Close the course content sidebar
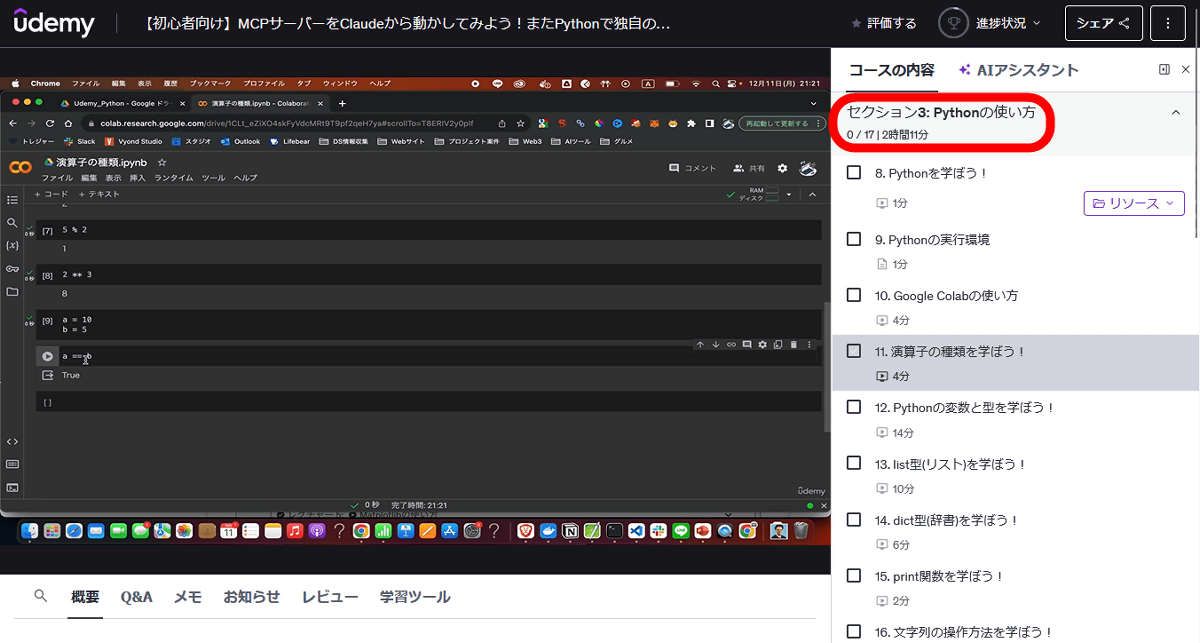The width and height of the screenshot is (1200, 643). click(x=1186, y=70)
